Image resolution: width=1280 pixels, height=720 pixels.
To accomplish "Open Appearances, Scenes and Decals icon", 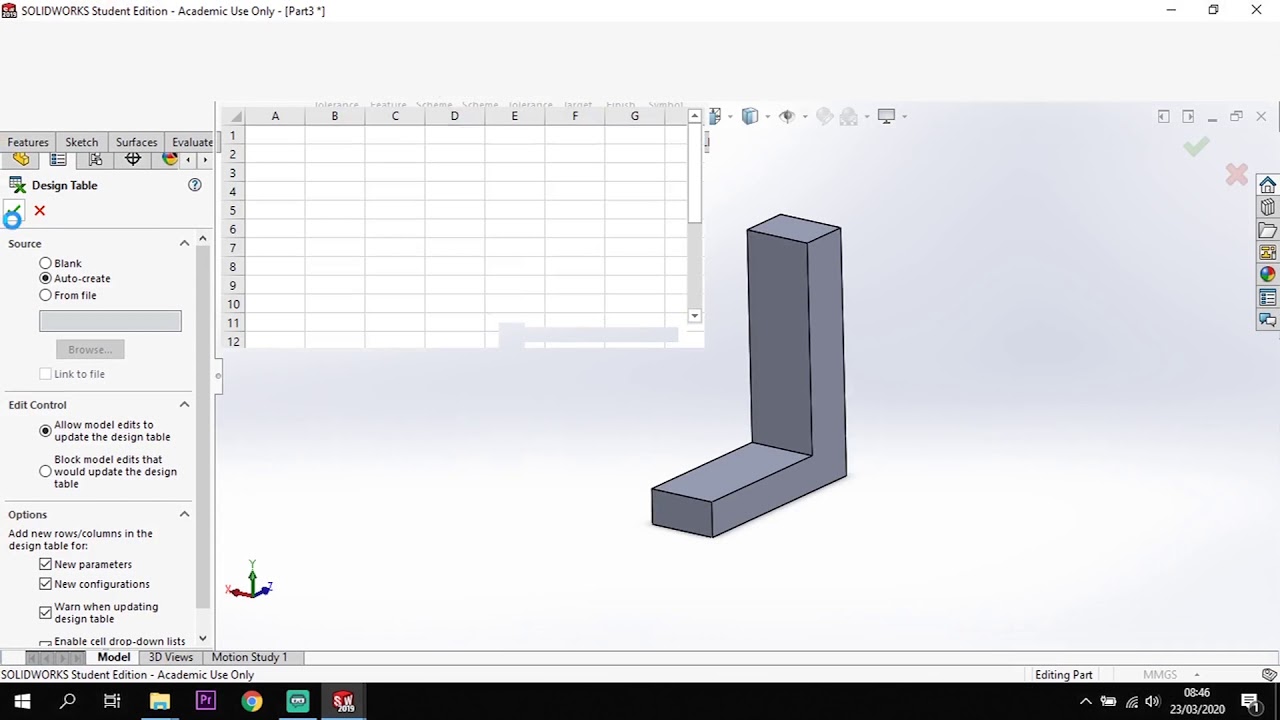I will [x=1268, y=275].
